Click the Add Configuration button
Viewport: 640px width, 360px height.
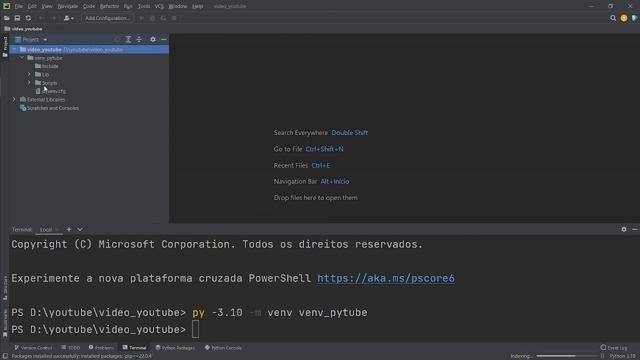(x=107, y=18)
